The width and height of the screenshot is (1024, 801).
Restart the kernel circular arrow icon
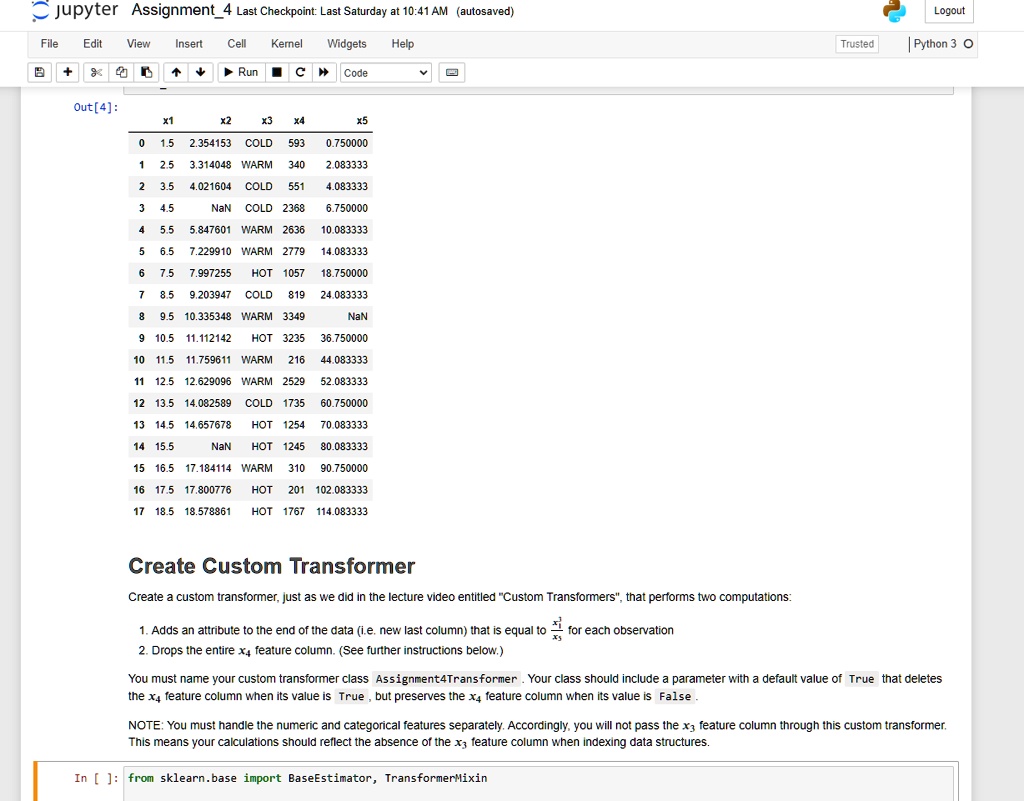(x=300, y=72)
